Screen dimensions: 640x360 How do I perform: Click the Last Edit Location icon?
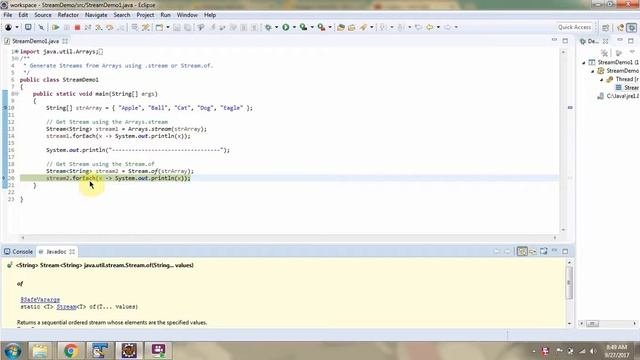click(x=418, y=27)
